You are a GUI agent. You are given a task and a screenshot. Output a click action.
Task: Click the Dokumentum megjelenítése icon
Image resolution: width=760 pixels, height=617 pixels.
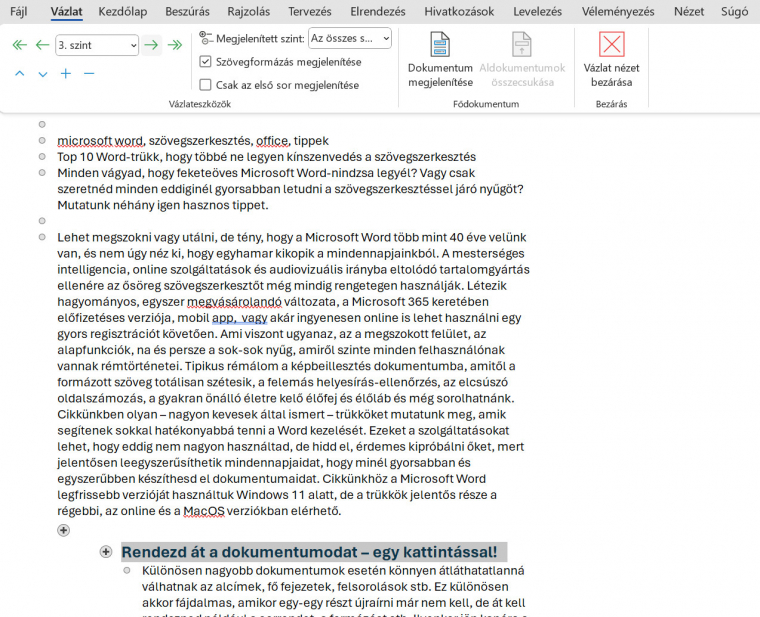coord(440,45)
